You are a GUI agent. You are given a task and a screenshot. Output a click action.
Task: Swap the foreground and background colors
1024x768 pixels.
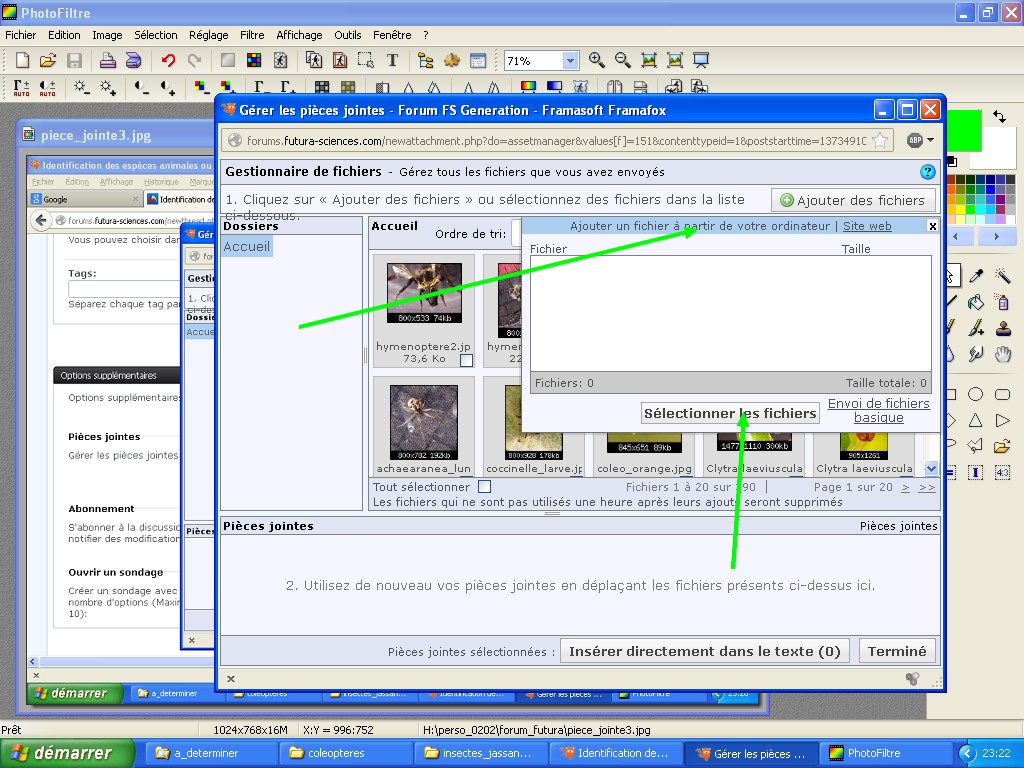click(x=999, y=117)
